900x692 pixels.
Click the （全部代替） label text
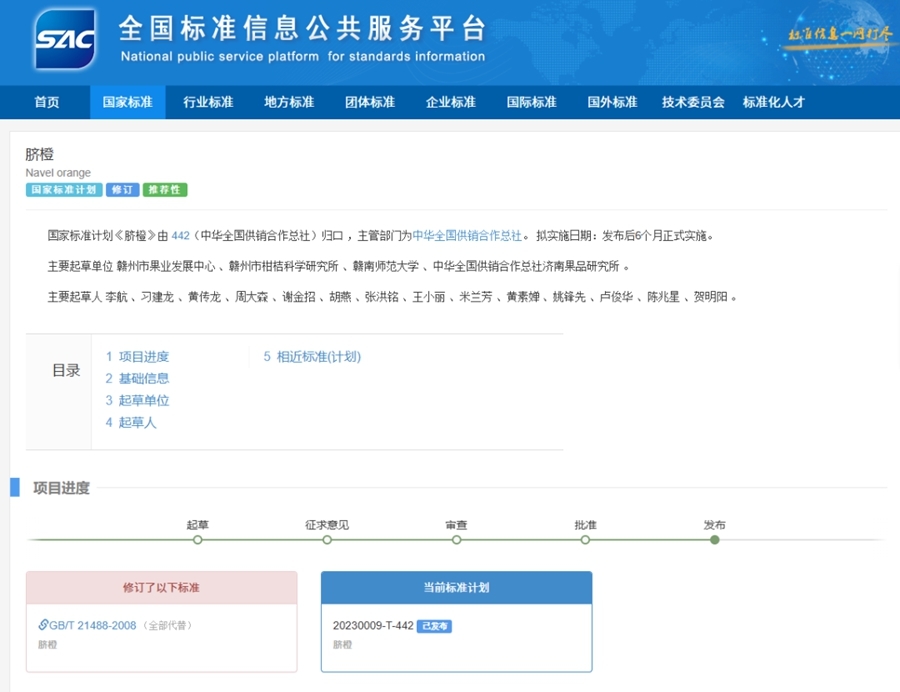point(168,625)
